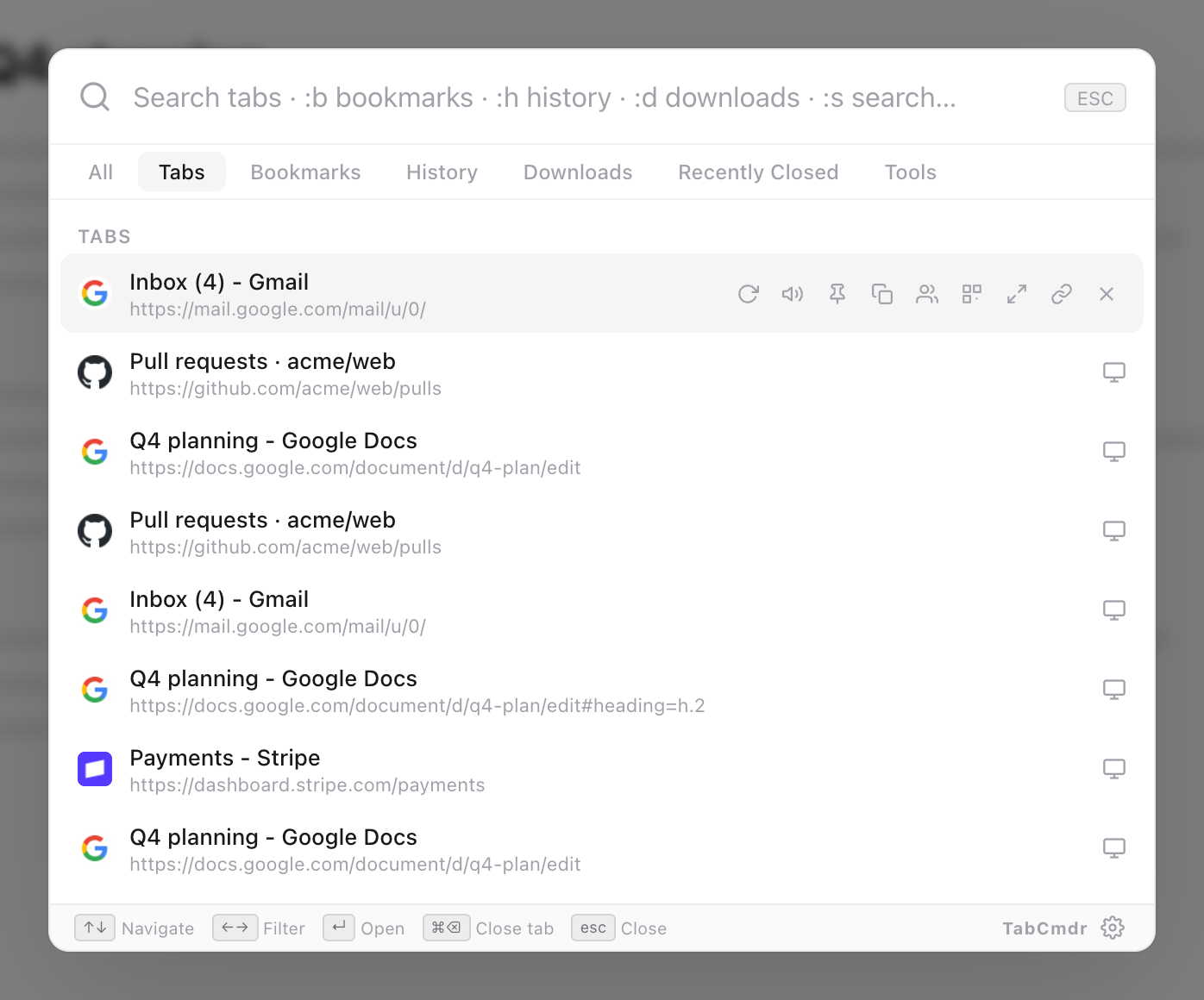Image resolution: width=1204 pixels, height=1000 pixels.
Task: Click the Close tab shortcut hint
Action: [x=488, y=928]
